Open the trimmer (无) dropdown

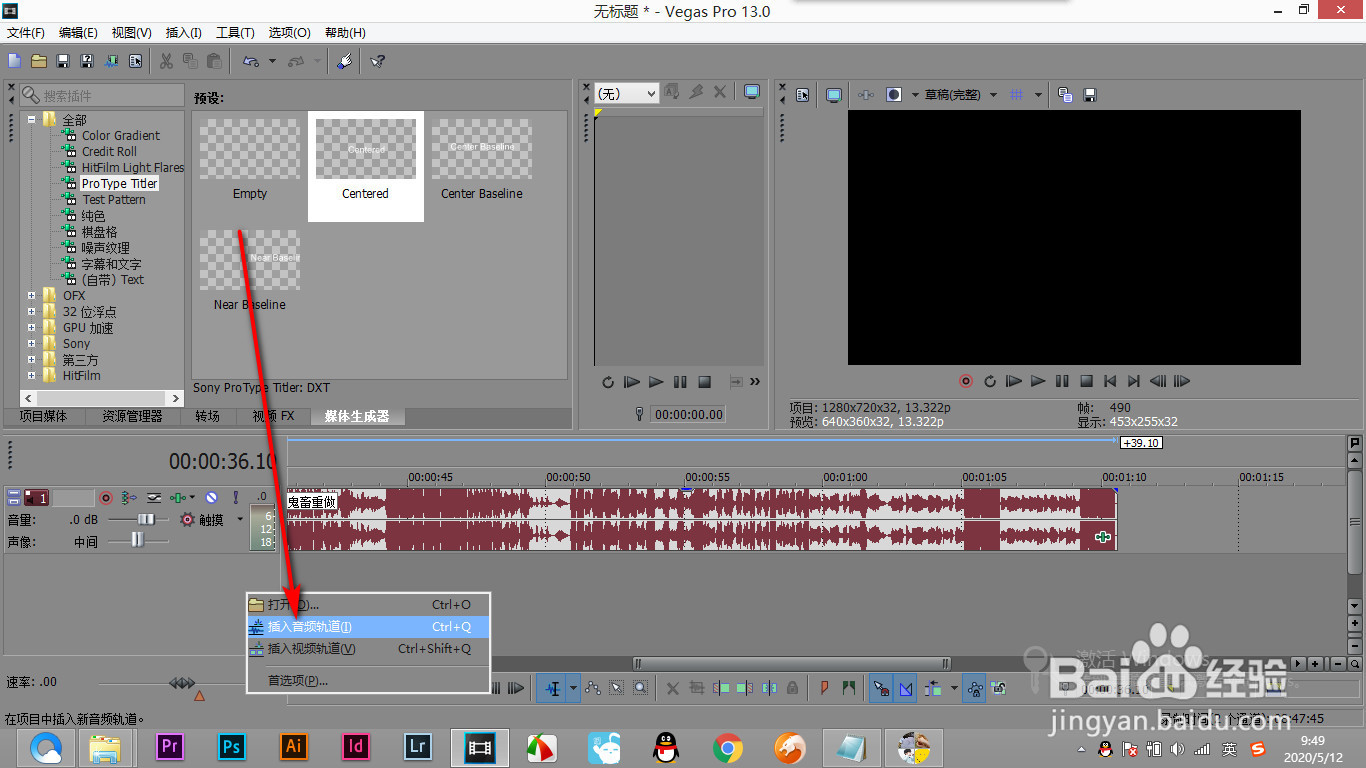(626, 93)
